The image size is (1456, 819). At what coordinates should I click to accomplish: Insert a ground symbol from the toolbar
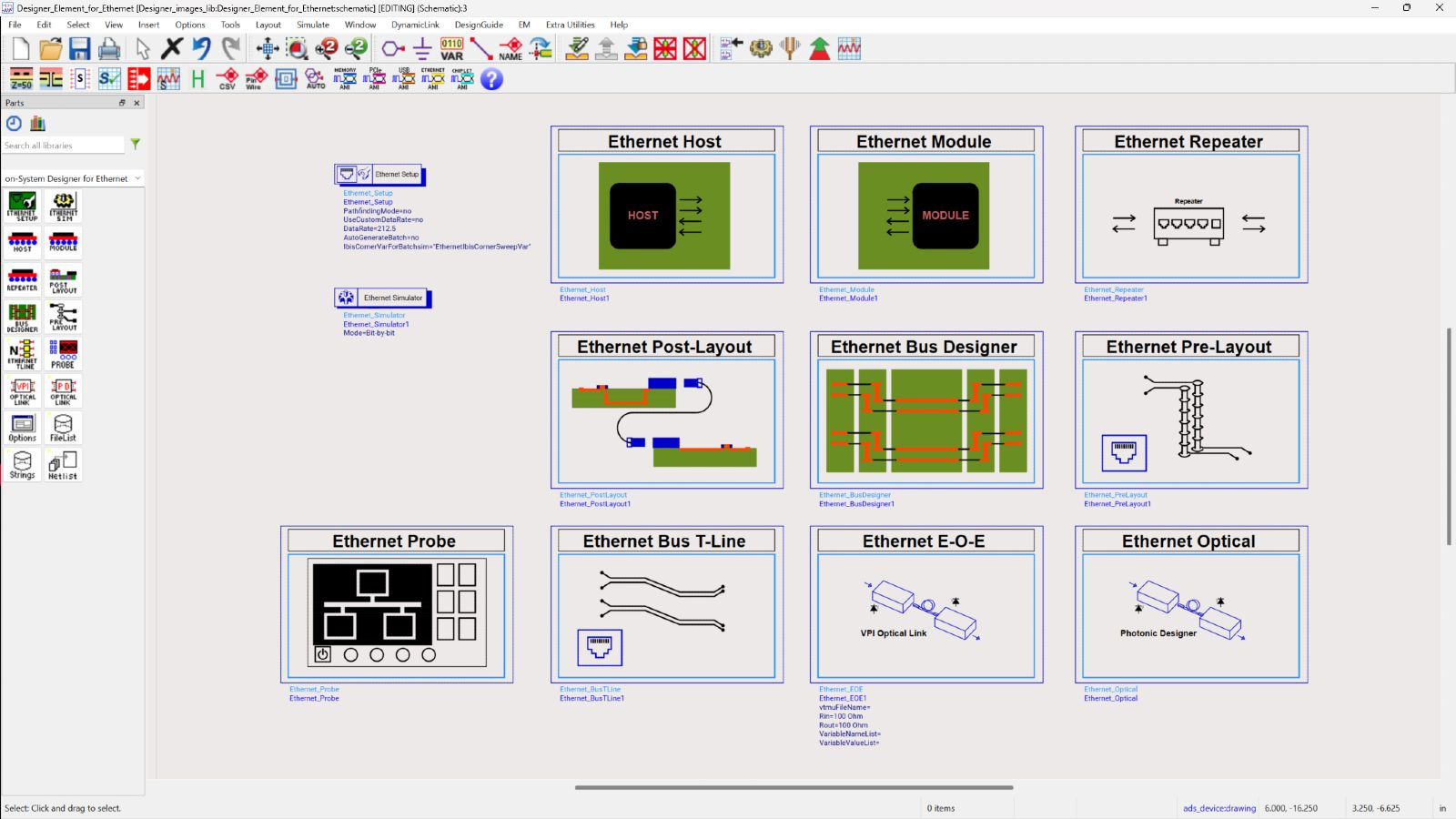click(x=422, y=48)
